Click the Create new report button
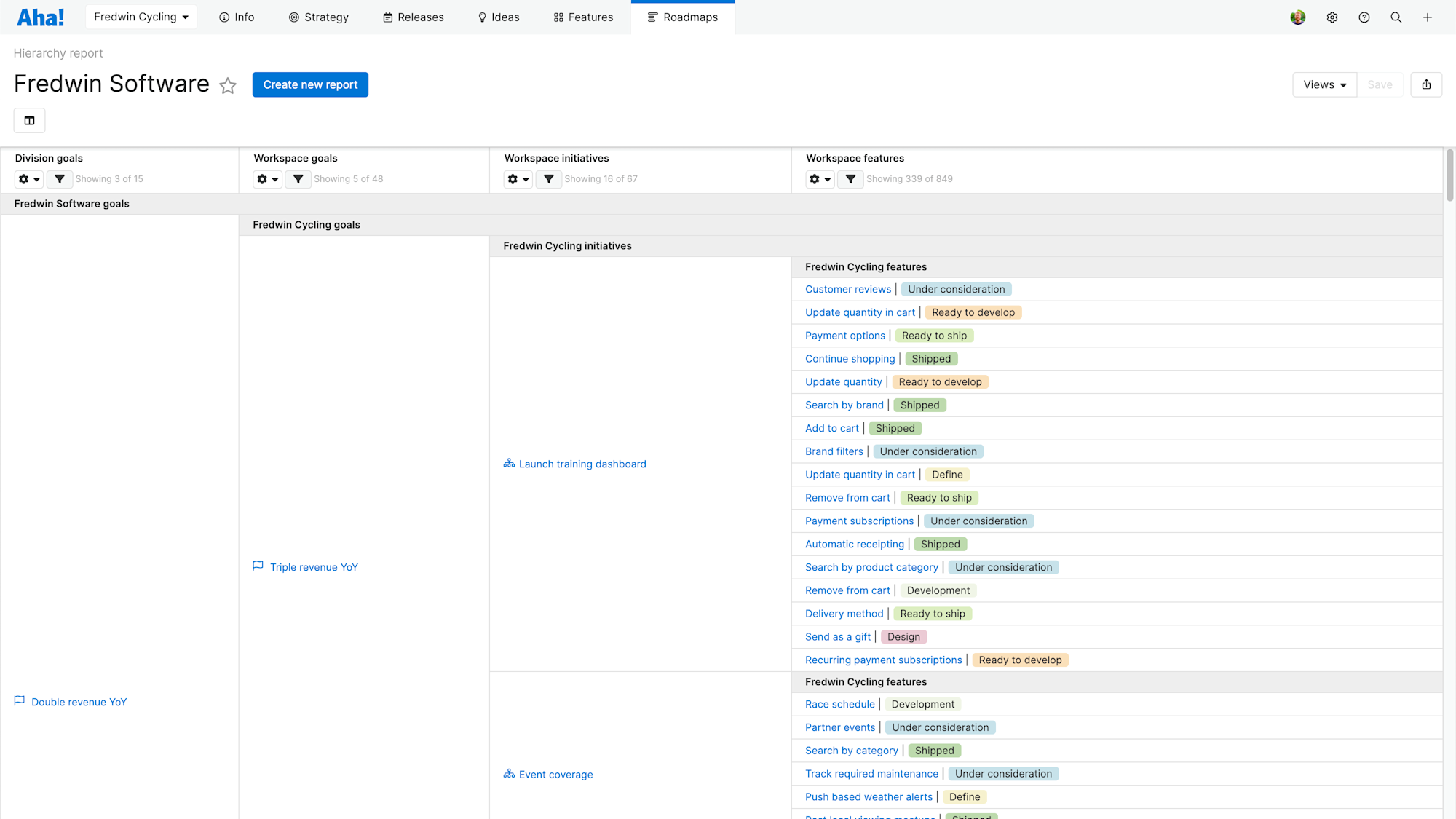 point(310,84)
